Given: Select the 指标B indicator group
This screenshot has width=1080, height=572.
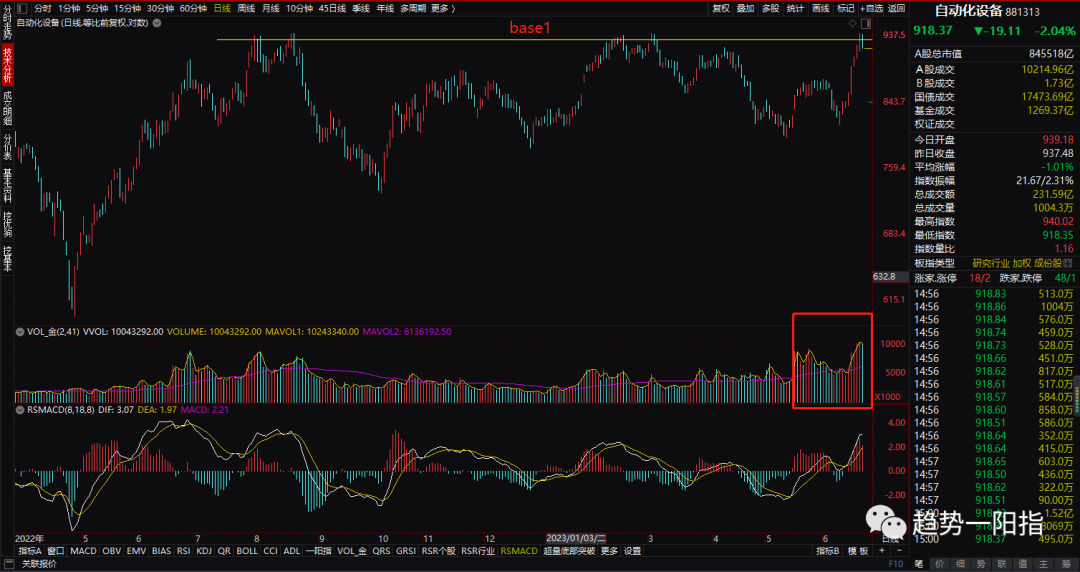Looking at the screenshot, I should pyautogui.click(x=828, y=551).
